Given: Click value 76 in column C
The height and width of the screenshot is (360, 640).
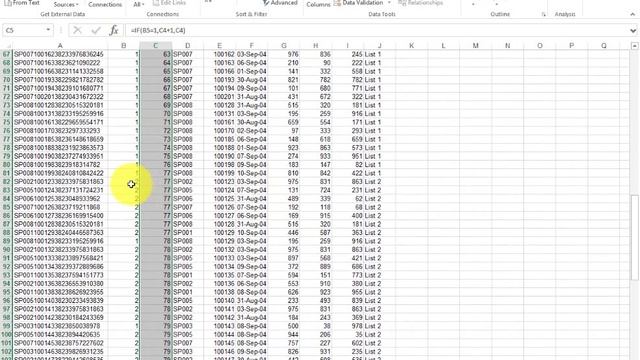Looking at the screenshot, I should 156,164.
